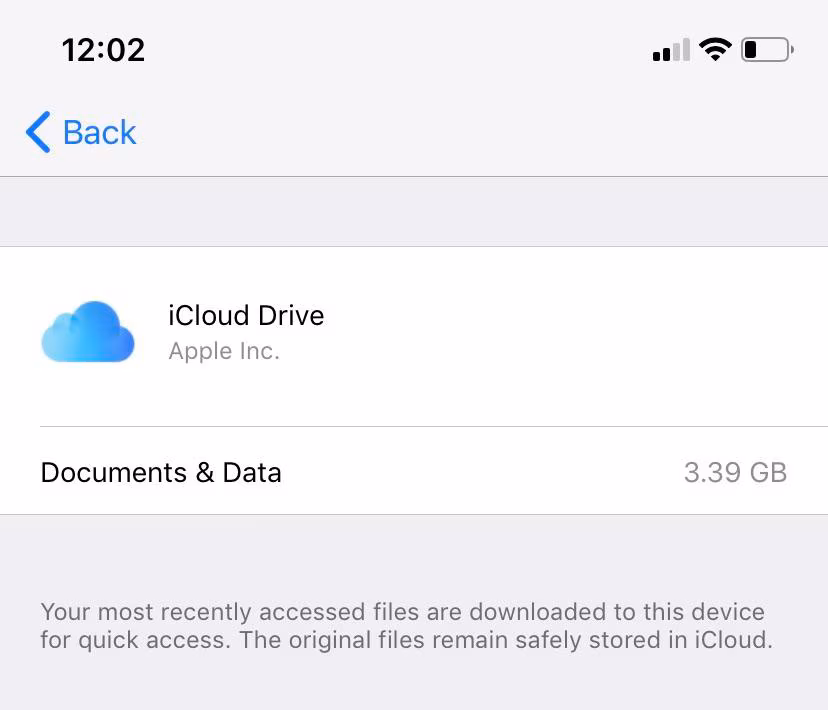Viewport: 828px width, 710px height.
Task: Tap the empty gray area below the footer note
Action: [x=414, y=685]
